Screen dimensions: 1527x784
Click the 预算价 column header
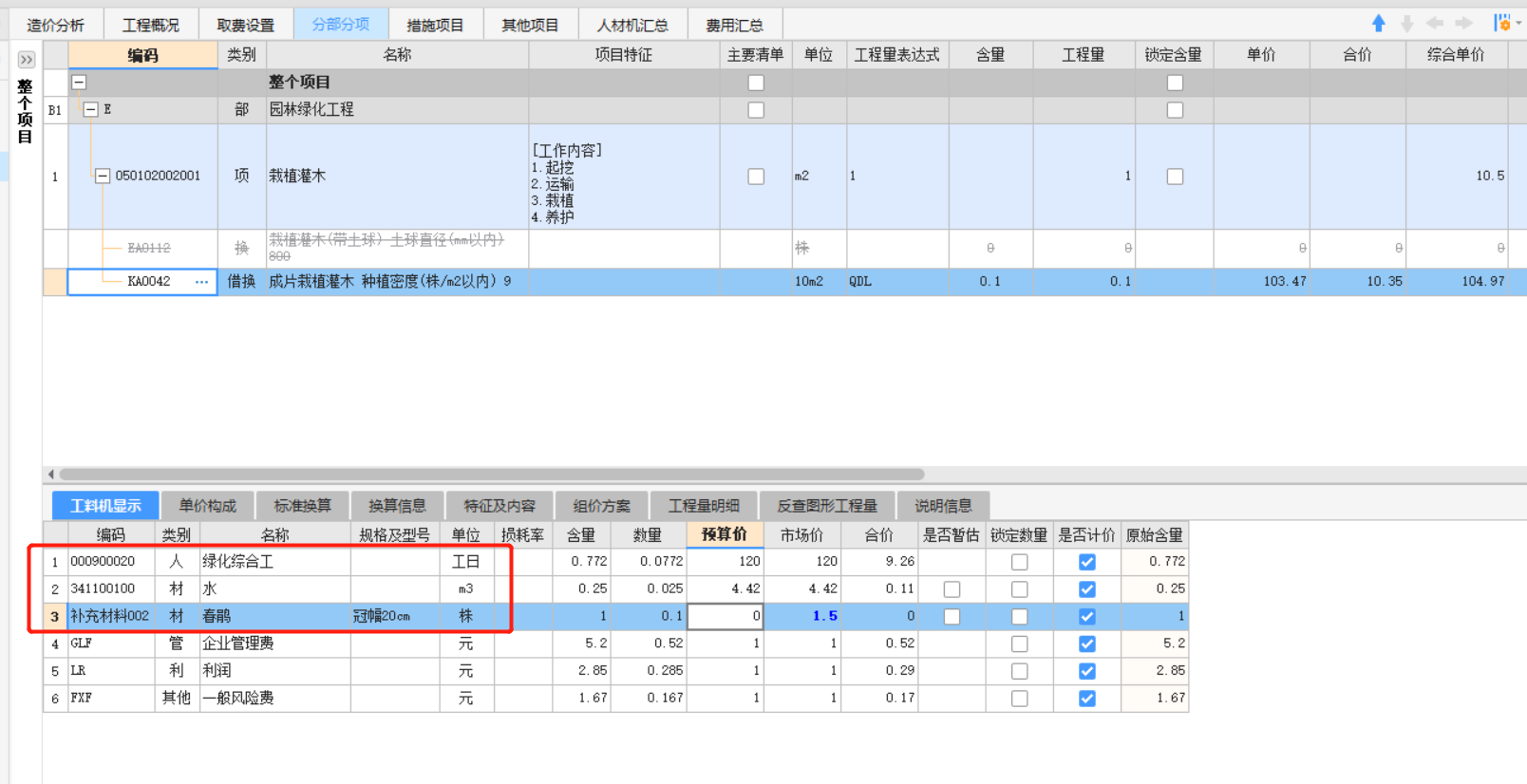click(725, 534)
